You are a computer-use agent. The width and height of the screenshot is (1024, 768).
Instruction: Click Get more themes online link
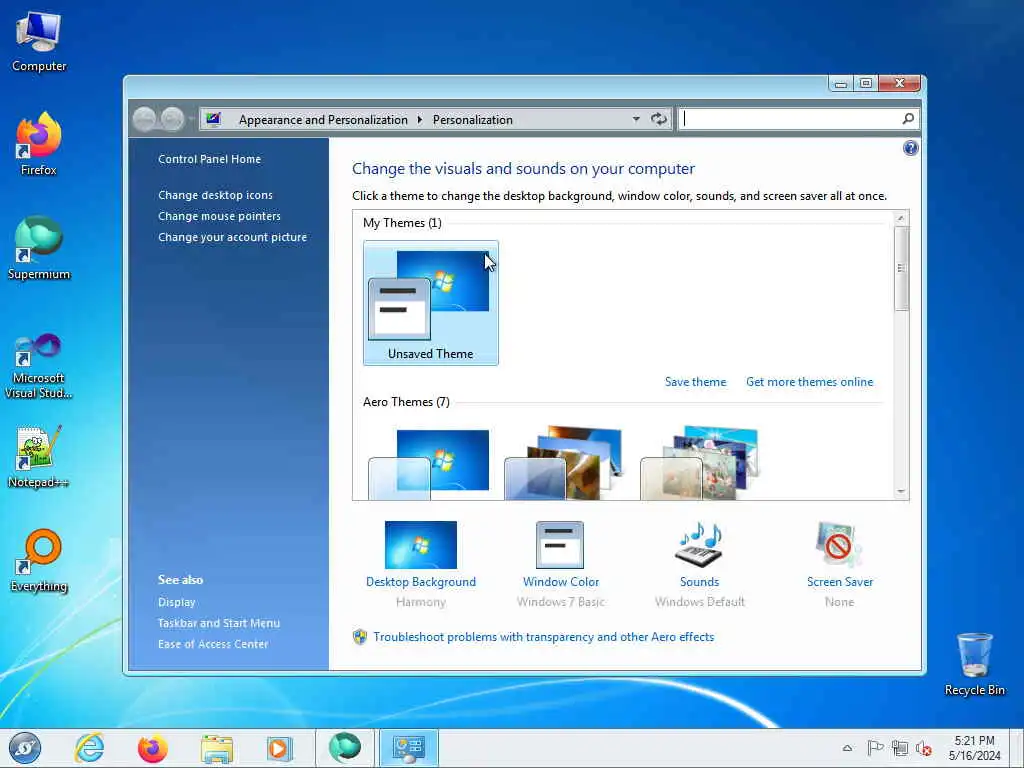(809, 381)
